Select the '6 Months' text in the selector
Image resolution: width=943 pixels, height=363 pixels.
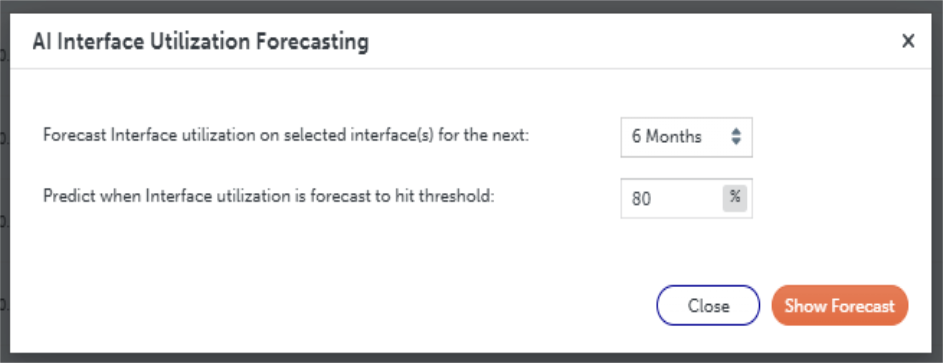[x=666, y=137]
